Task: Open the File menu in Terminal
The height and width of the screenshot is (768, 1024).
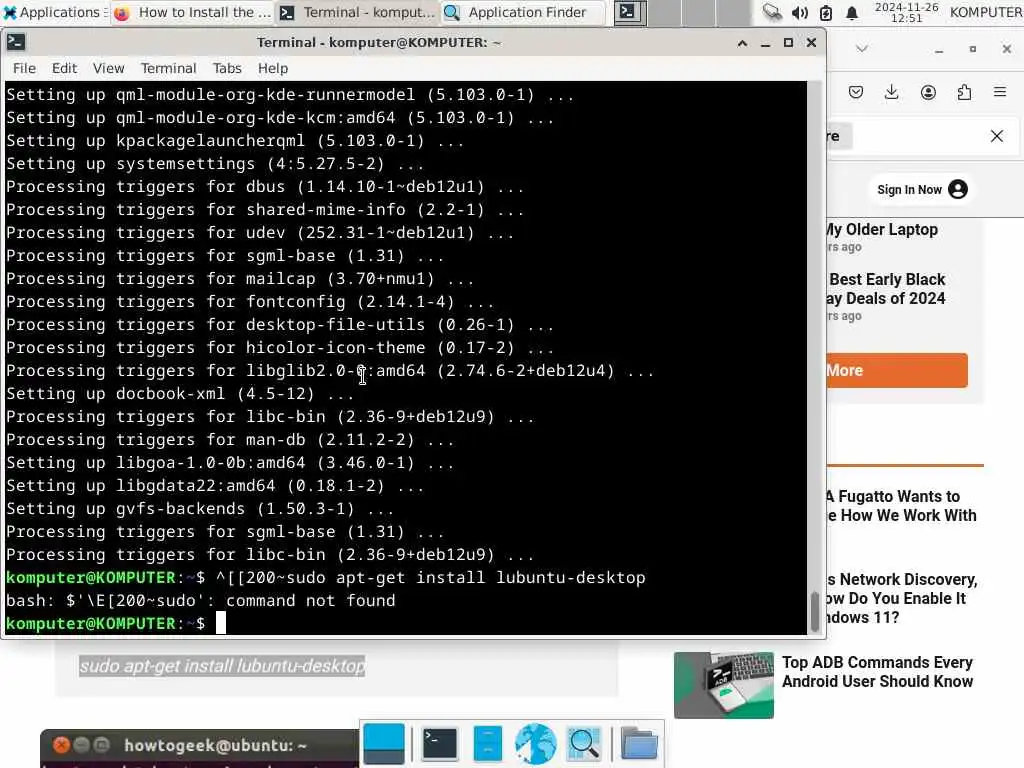Action: (24, 68)
